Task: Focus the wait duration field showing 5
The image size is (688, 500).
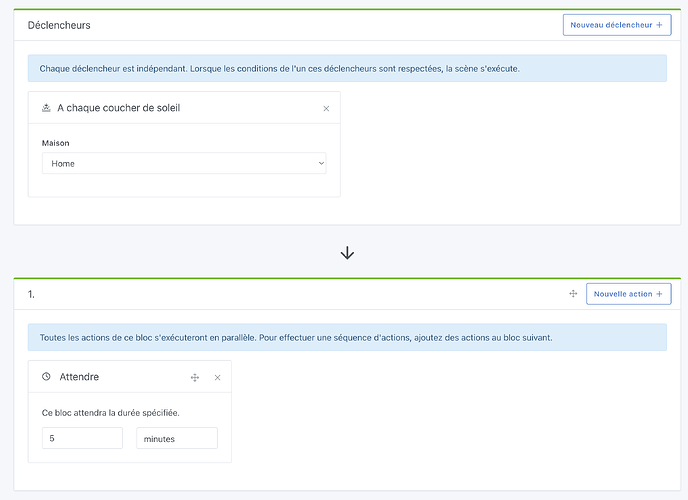Action: click(82, 438)
